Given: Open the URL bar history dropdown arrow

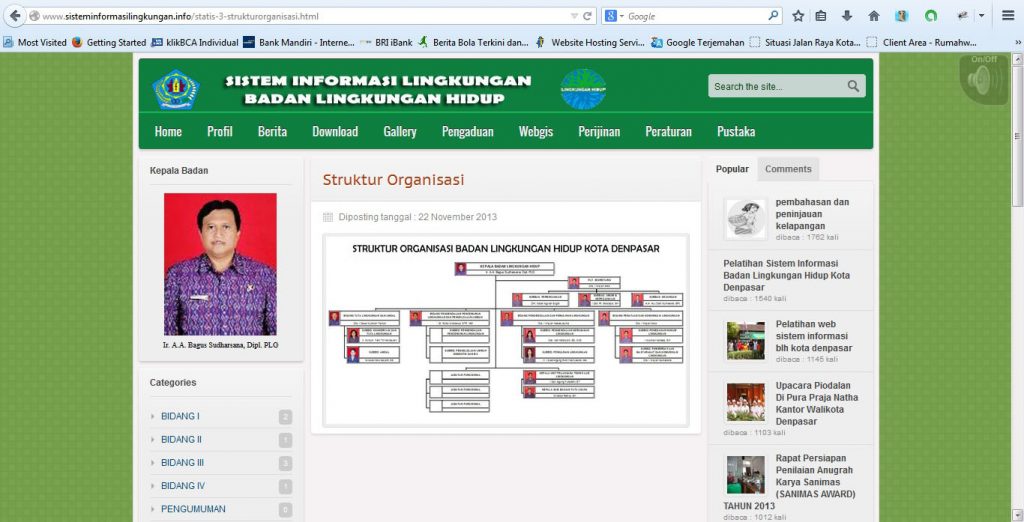Looking at the screenshot, I should click(573, 16).
